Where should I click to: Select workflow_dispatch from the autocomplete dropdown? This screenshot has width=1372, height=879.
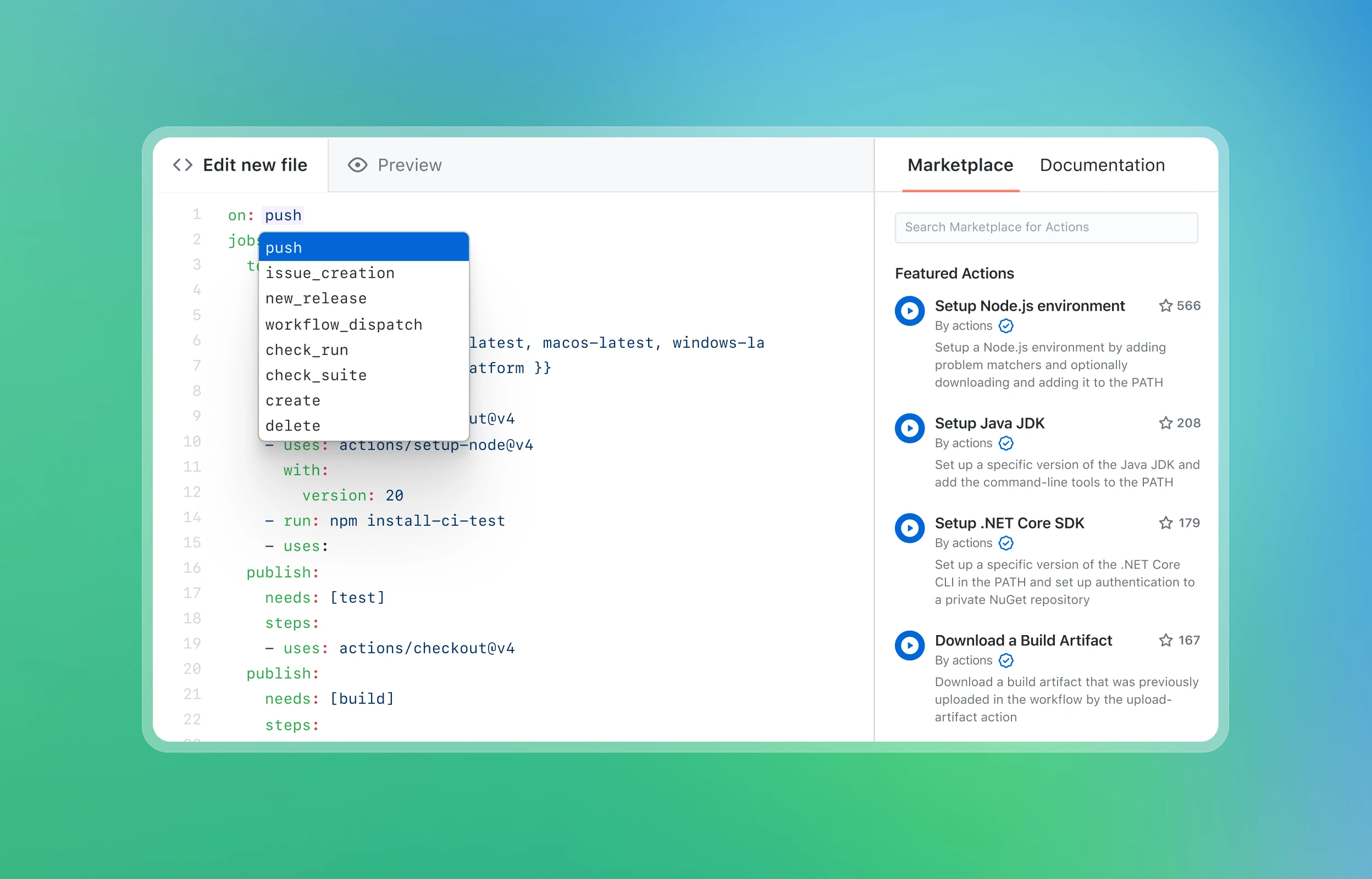pos(344,324)
